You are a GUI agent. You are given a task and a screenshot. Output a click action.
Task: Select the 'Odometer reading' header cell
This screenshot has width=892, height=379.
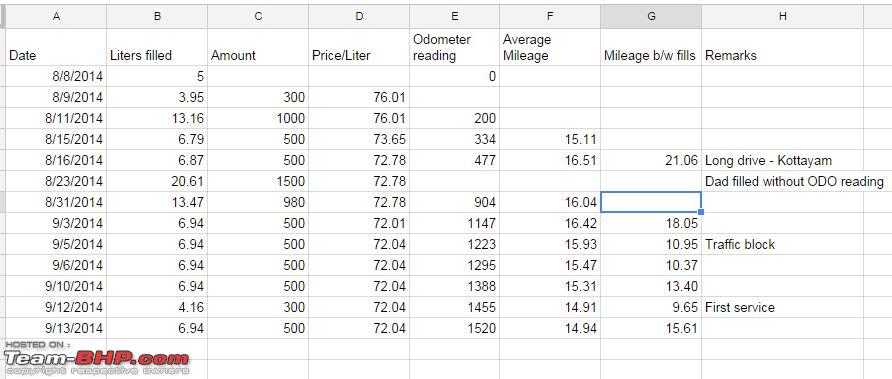455,47
